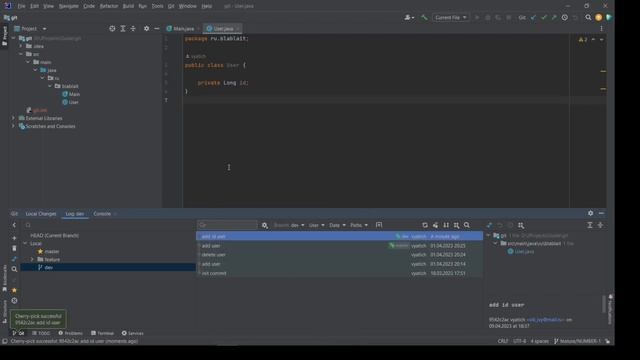Open the Git menu in menu bar
Screen dimensions: 640x360
point(171,6)
